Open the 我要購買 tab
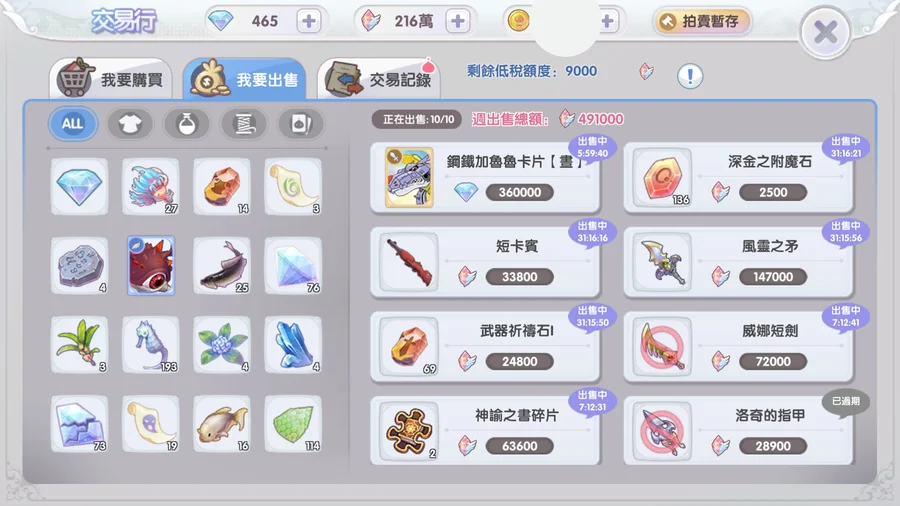 pyautogui.click(x=111, y=79)
